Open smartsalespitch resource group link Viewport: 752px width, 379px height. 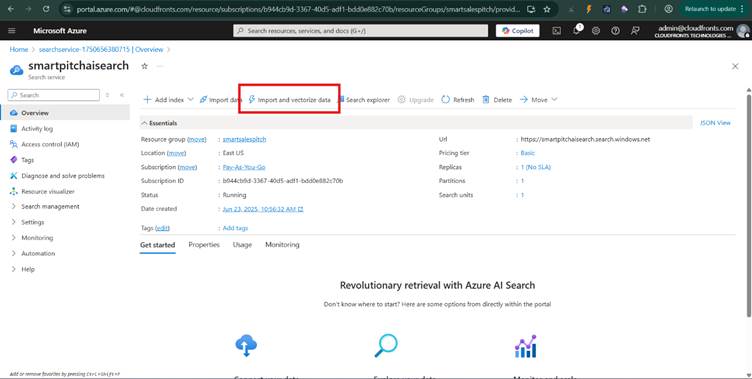(x=244, y=139)
